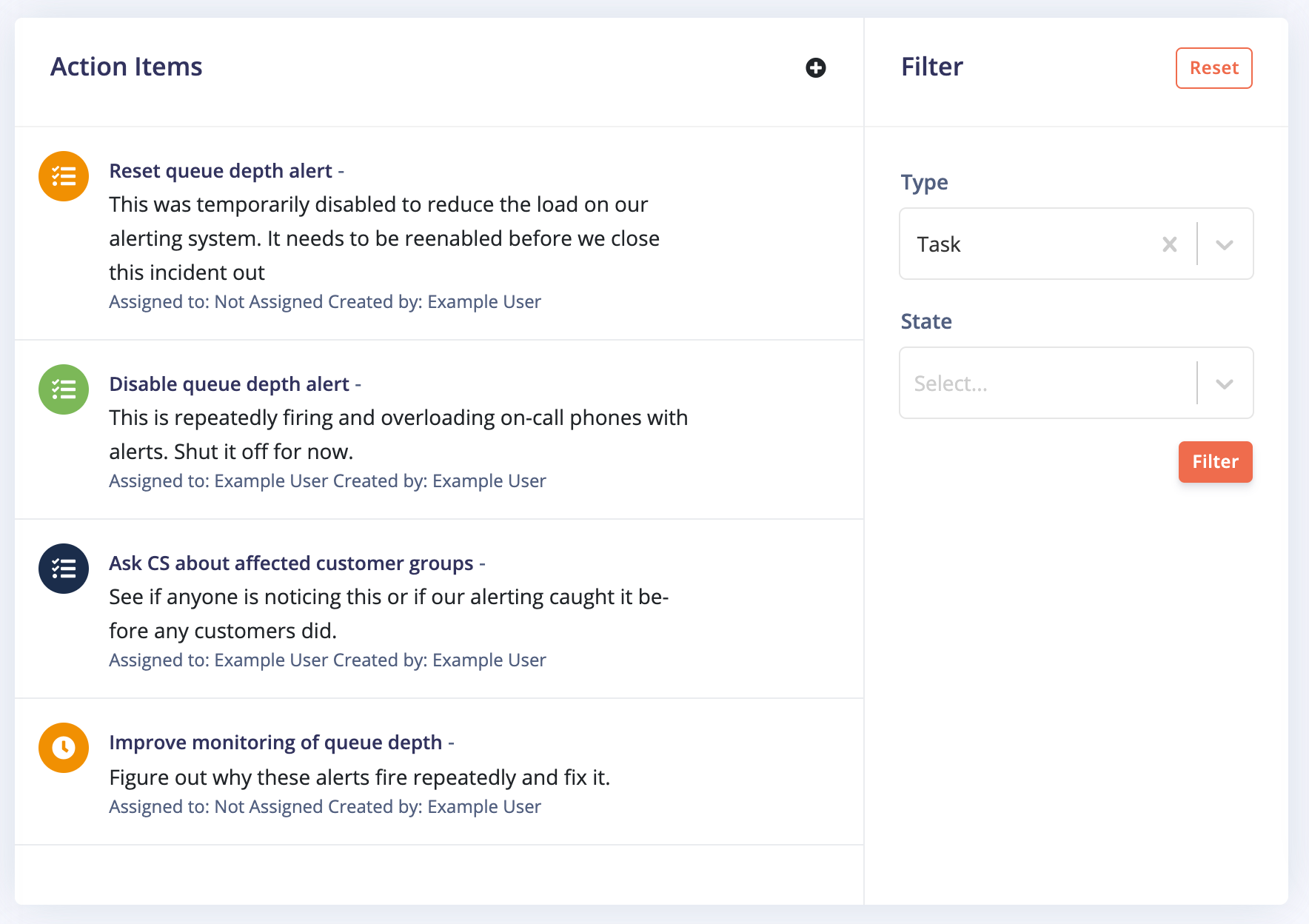Click the Reset queue depth alert description text
The height and width of the screenshot is (924, 1309).
click(x=384, y=238)
